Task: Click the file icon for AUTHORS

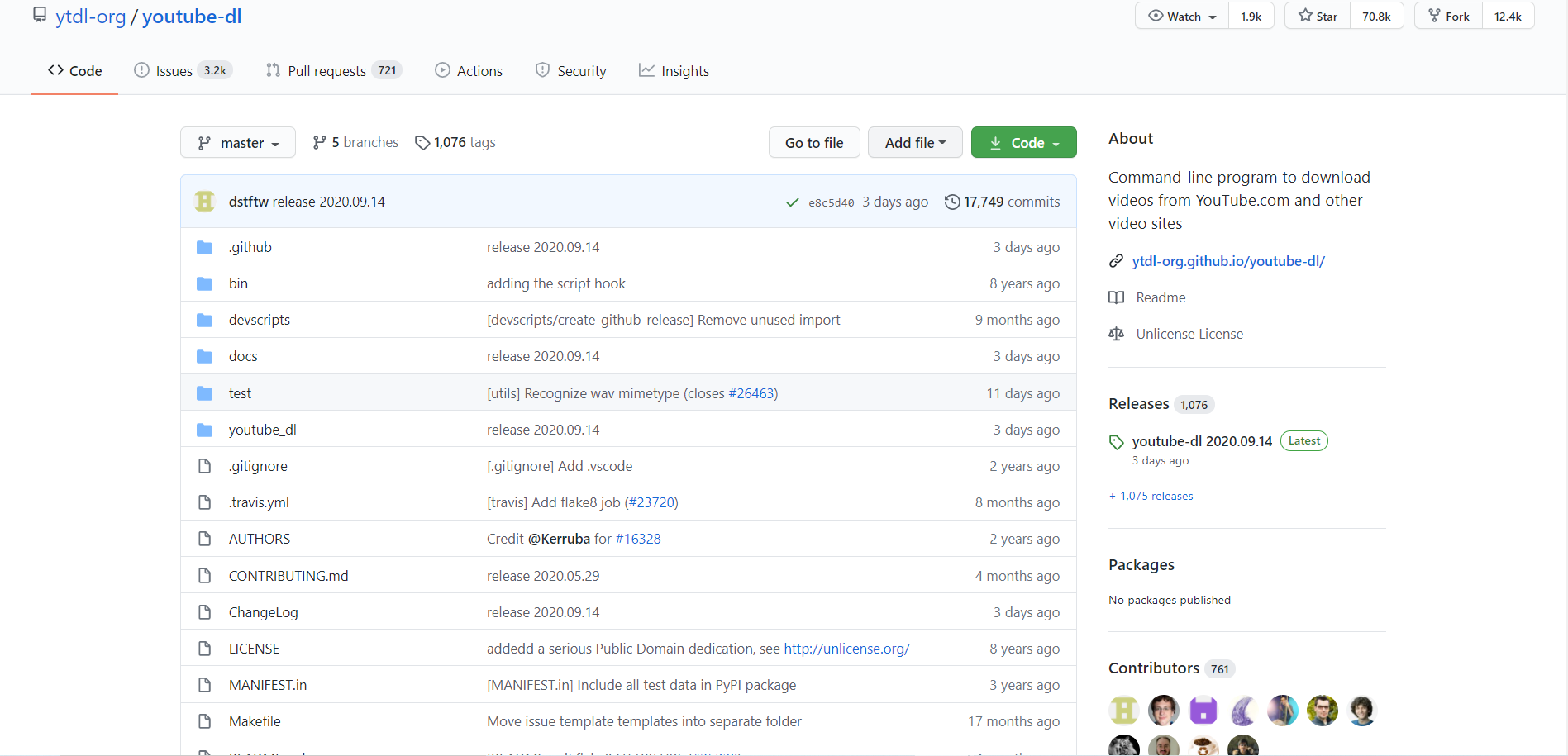Action: (204, 539)
